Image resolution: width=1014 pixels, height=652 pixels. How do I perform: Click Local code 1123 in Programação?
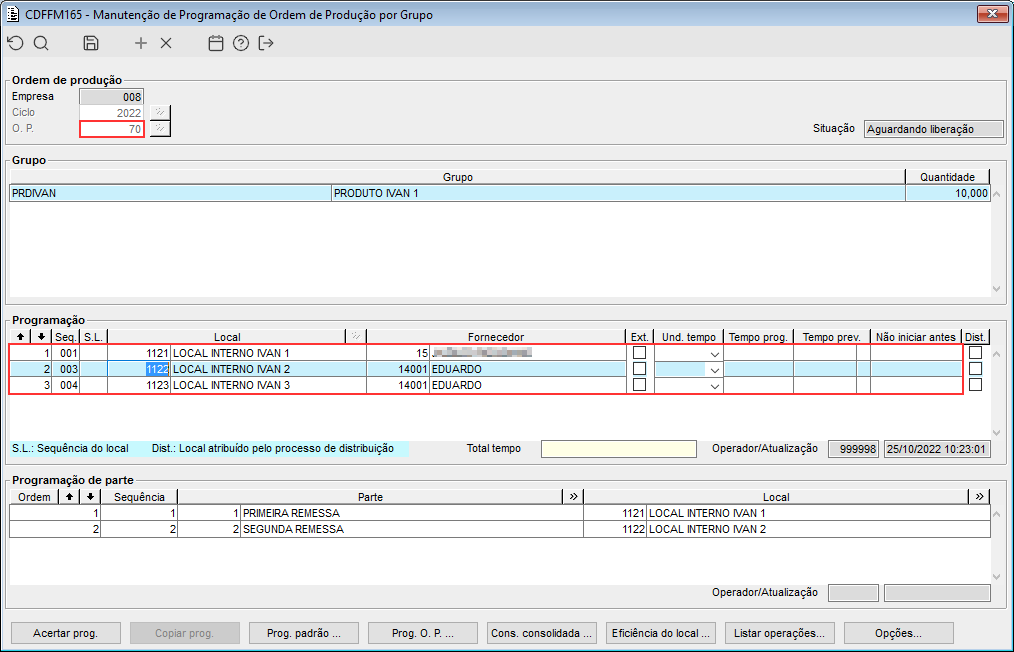click(x=138, y=385)
